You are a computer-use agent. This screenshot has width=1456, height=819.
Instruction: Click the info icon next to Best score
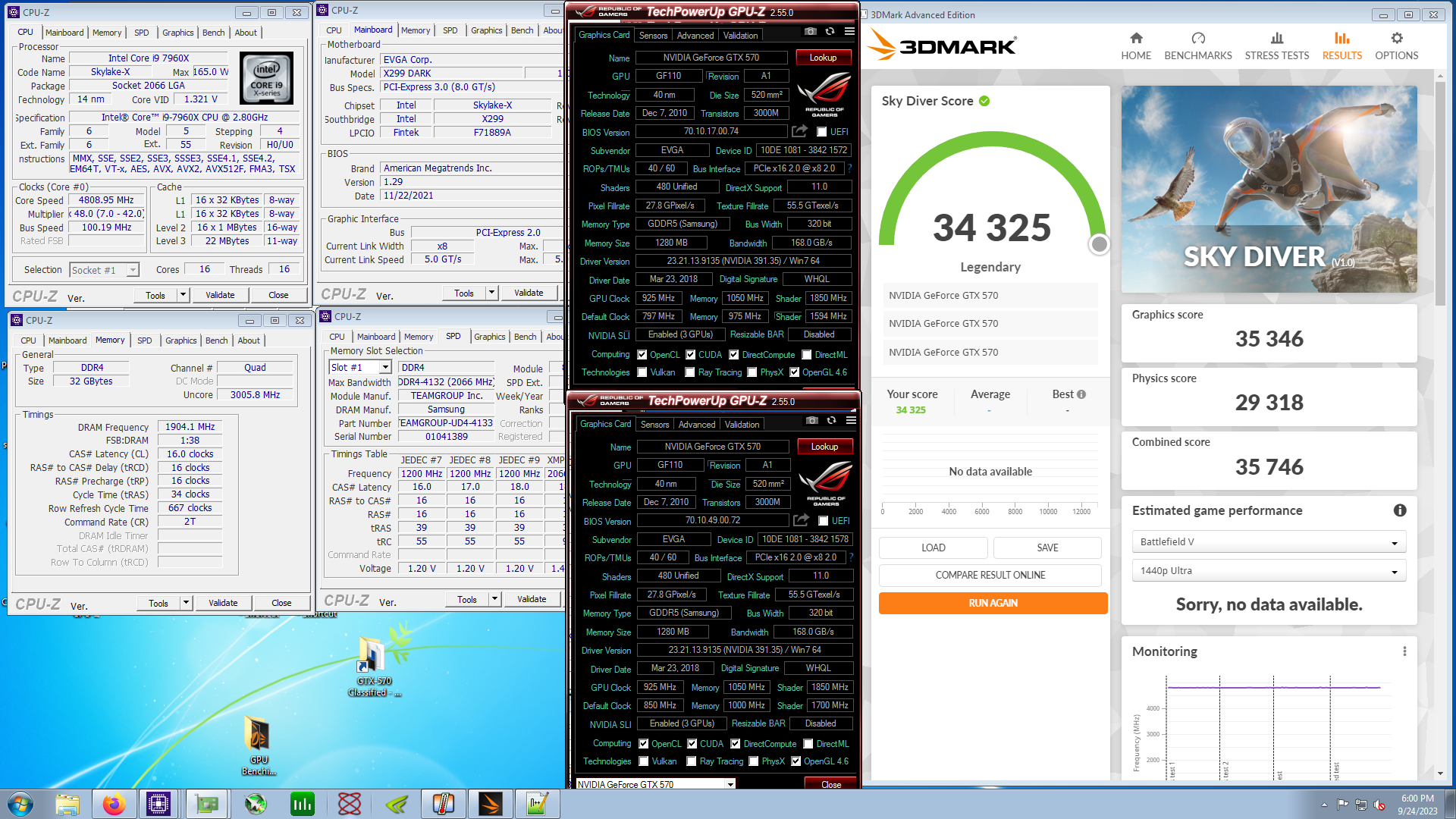pos(1081,394)
